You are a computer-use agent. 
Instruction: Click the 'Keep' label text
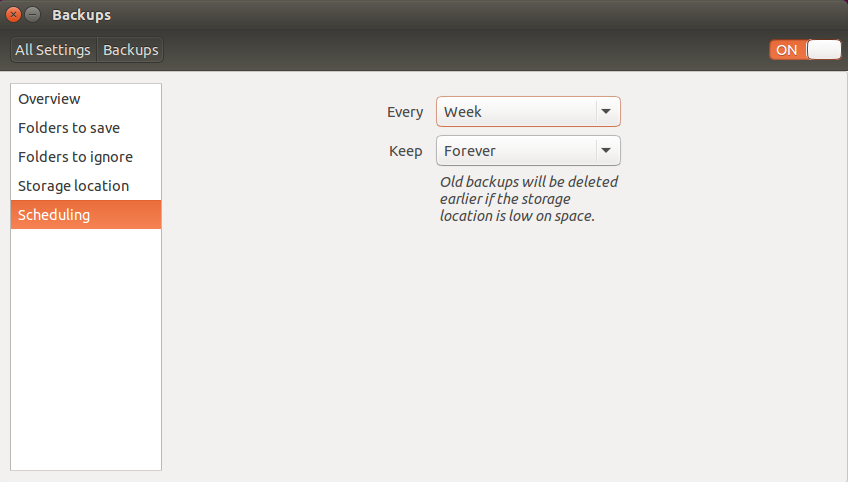[x=406, y=151]
